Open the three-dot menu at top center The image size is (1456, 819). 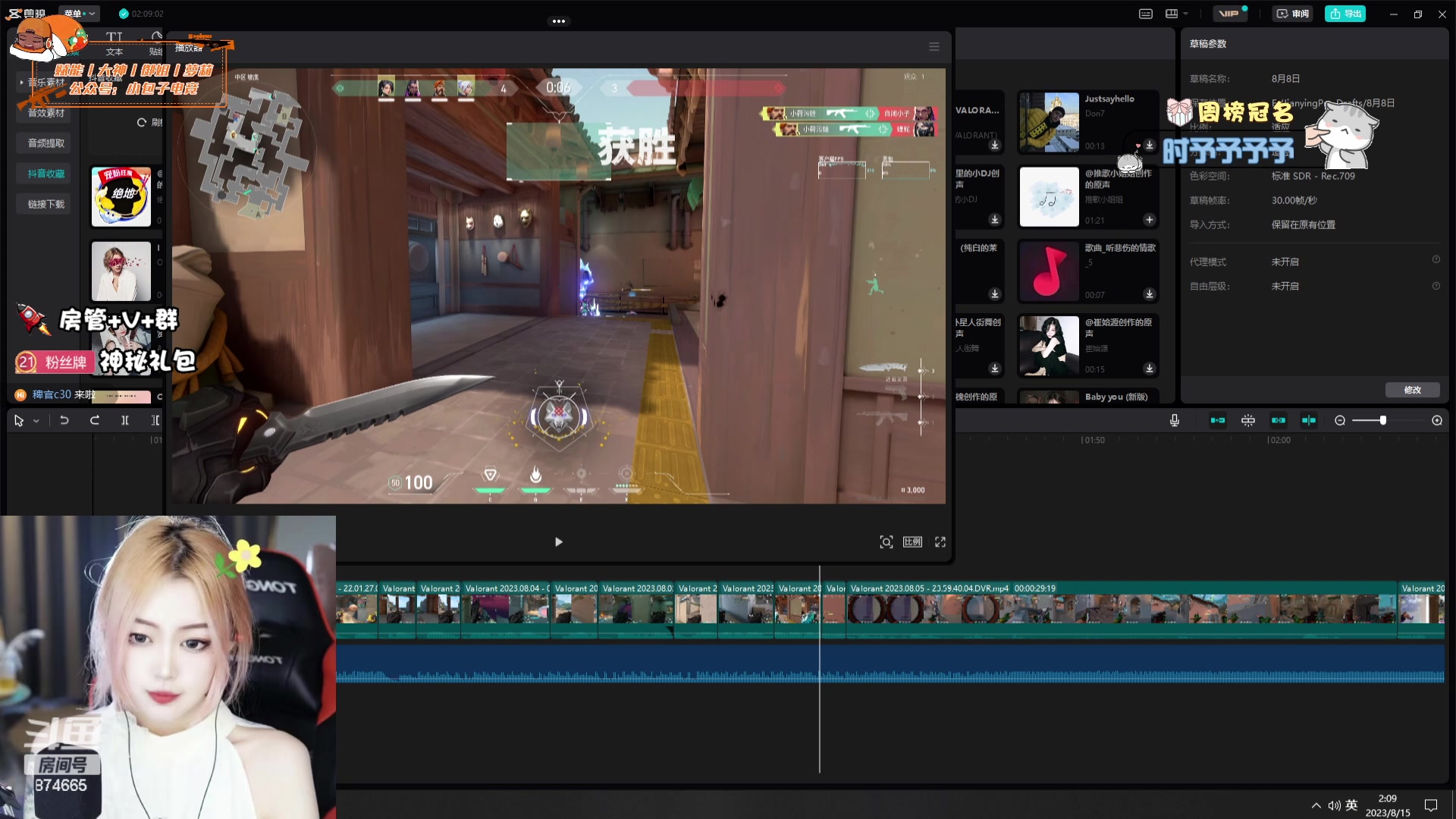click(x=559, y=21)
